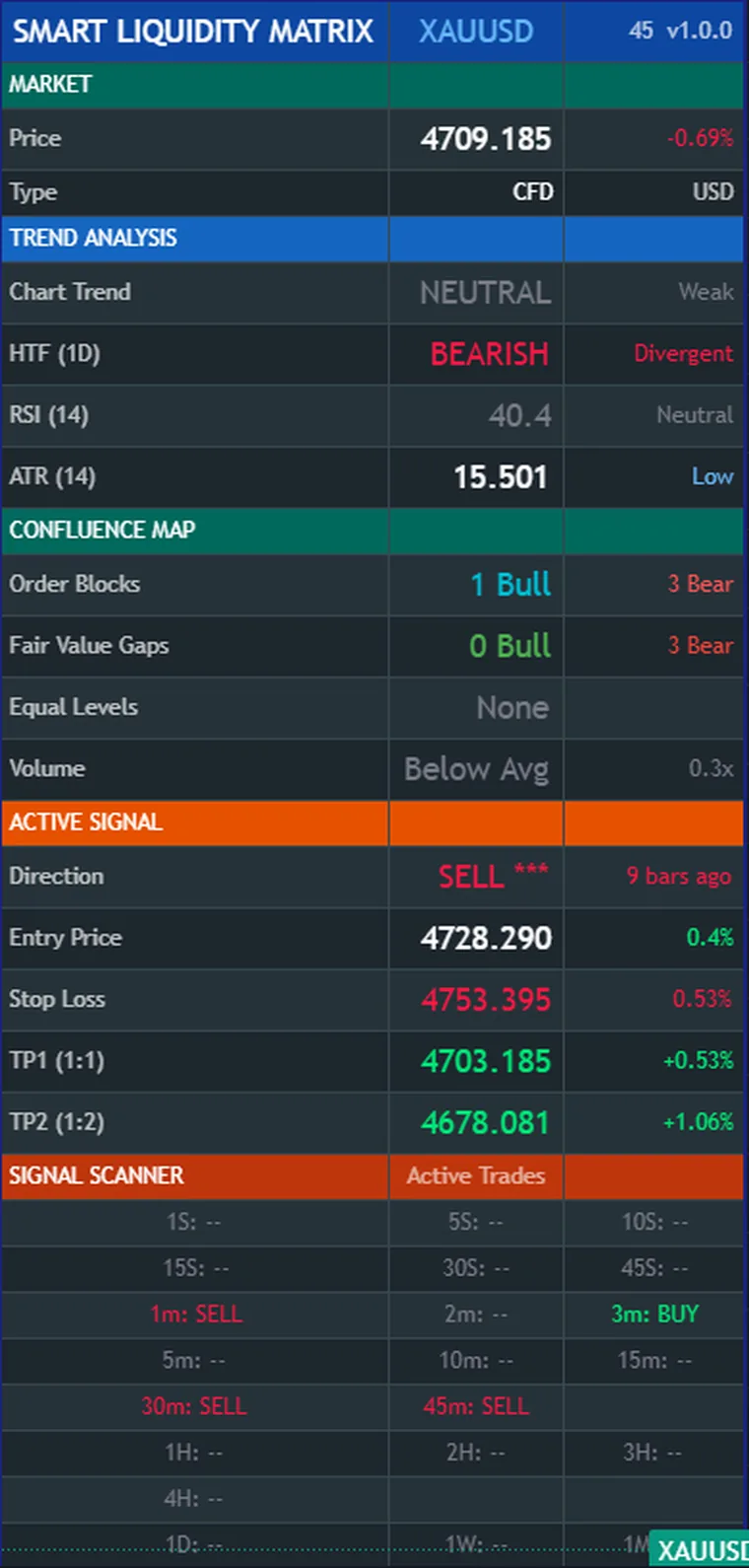
Task: Click the Below Avg volume value
Action: [x=476, y=769]
